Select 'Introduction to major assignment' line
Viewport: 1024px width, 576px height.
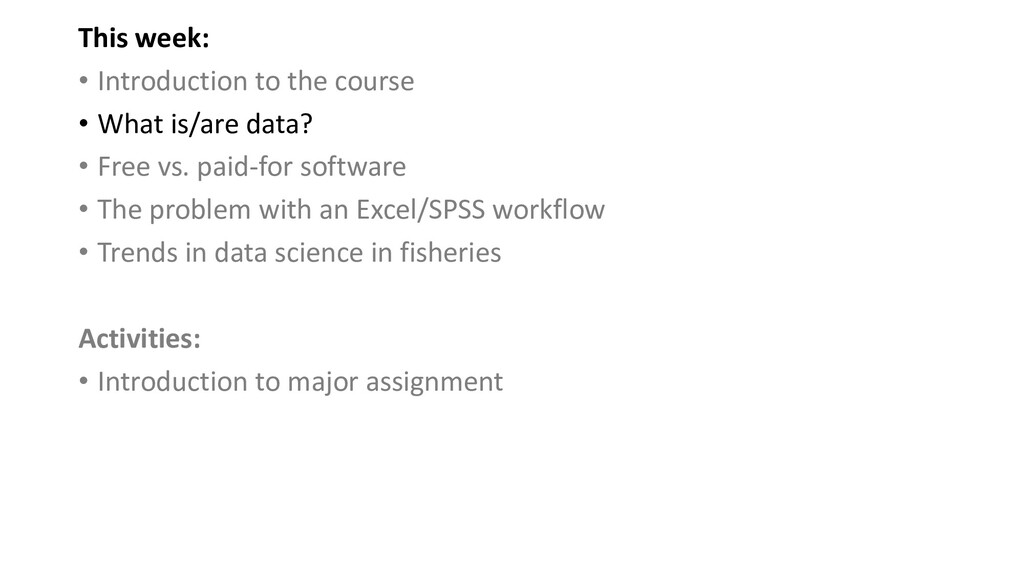[x=300, y=381]
